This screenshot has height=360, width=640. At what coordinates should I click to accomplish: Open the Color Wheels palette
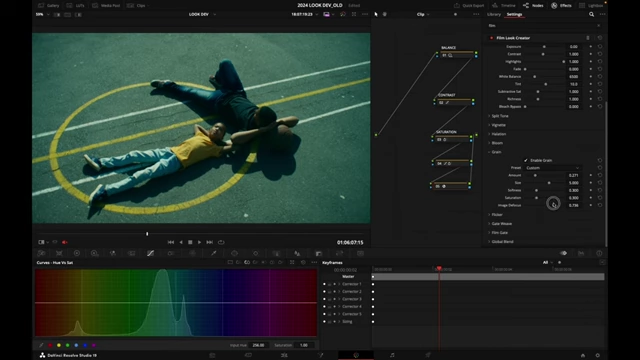[77, 253]
